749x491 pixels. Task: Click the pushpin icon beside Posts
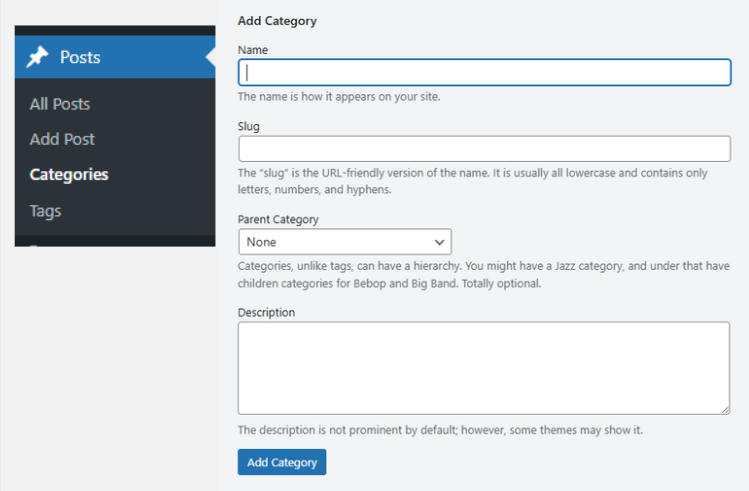[x=37, y=58]
